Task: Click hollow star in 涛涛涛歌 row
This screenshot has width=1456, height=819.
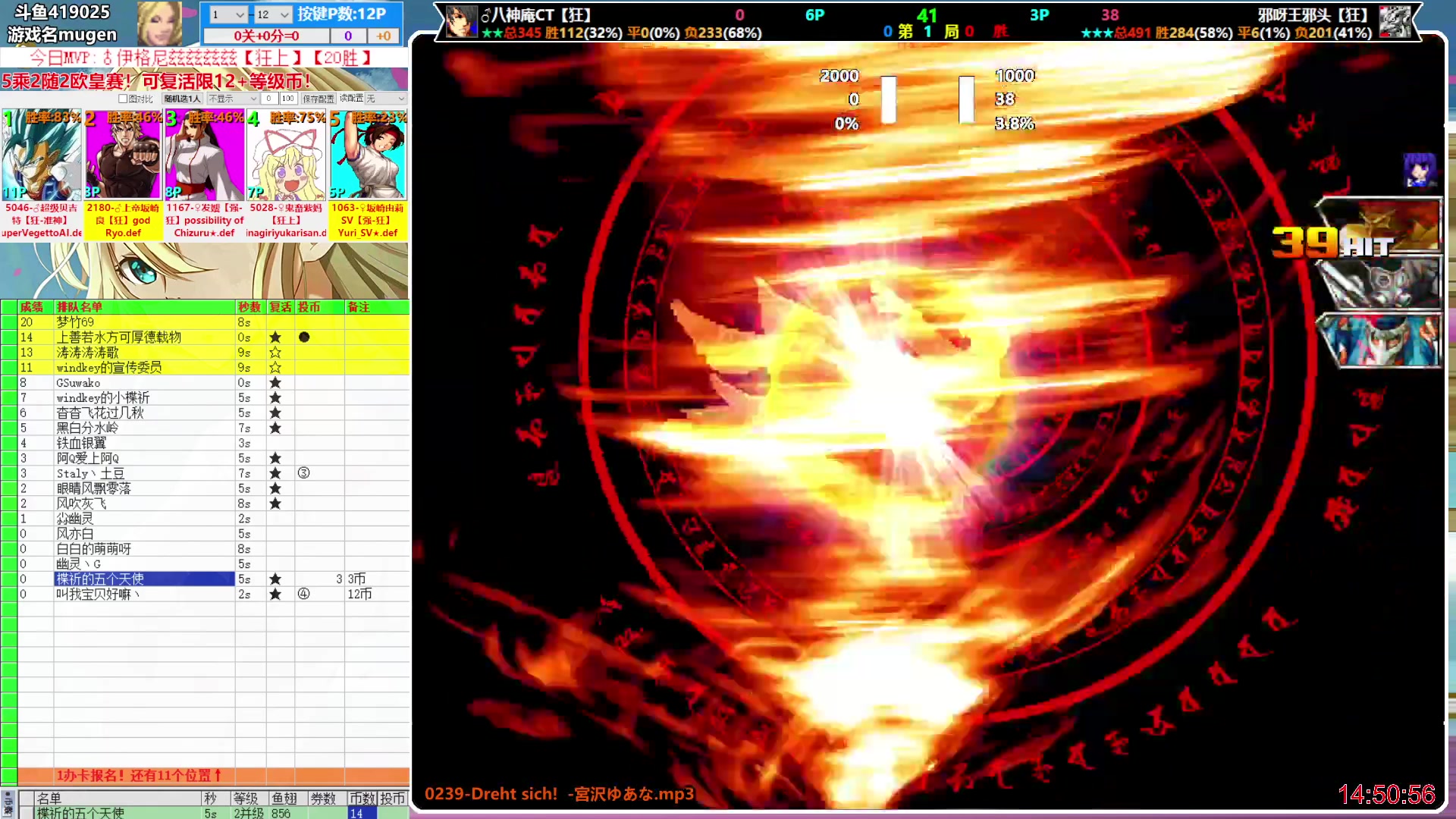Action: click(275, 353)
